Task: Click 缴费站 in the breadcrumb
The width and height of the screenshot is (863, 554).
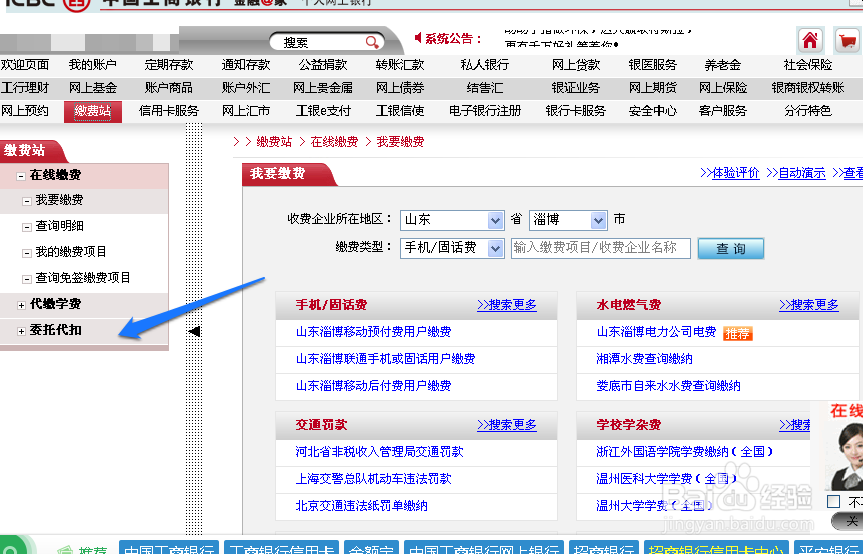Action: (274, 142)
